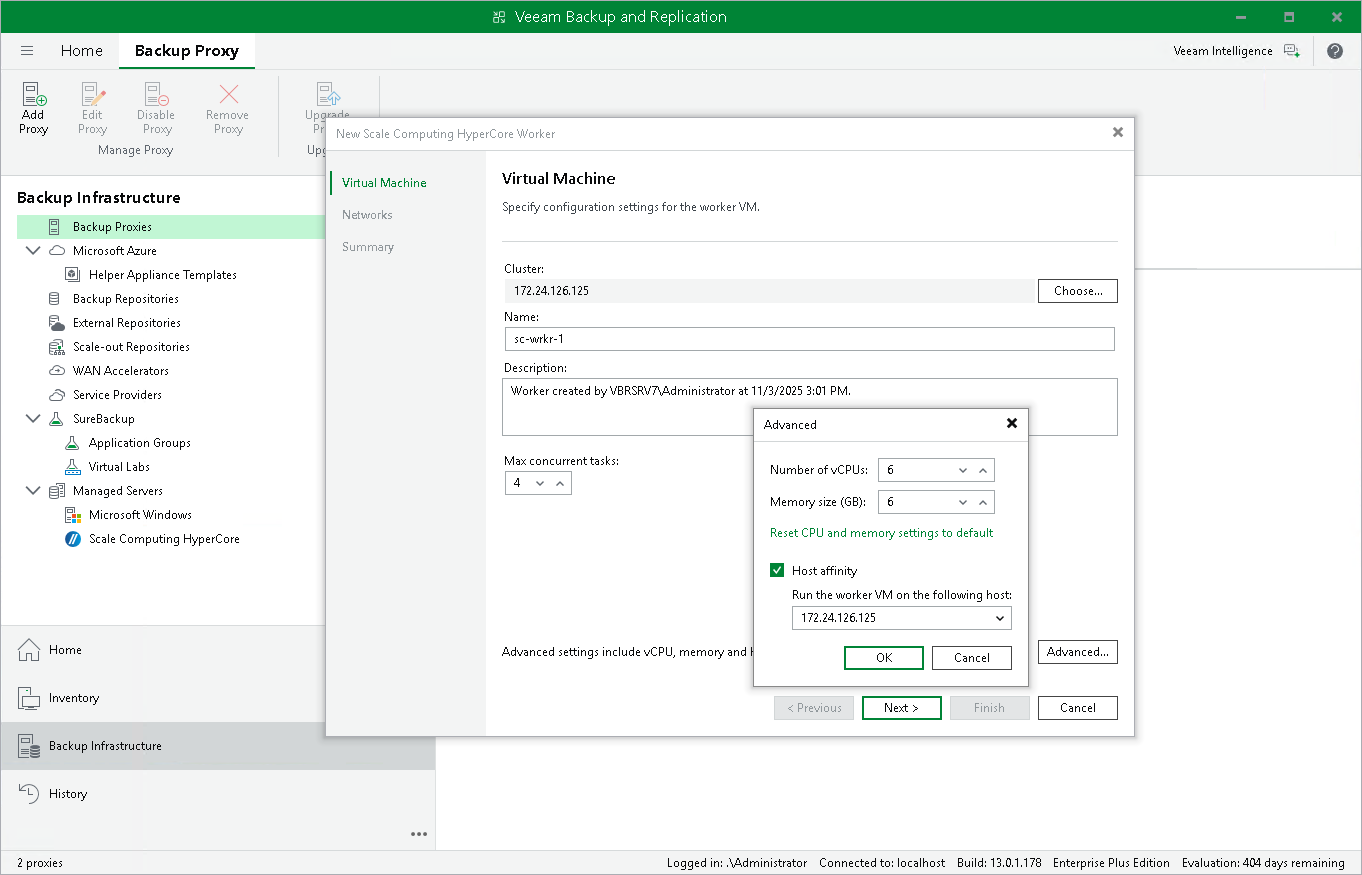Click the Cluster address field
Screen dimensions: 1362x875
click(769, 291)
